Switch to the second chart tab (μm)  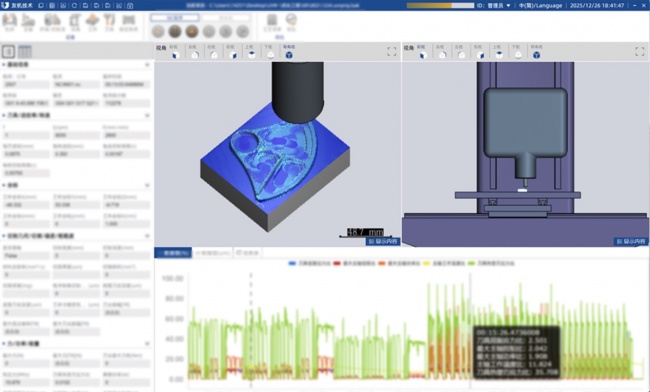click(213, 253)
